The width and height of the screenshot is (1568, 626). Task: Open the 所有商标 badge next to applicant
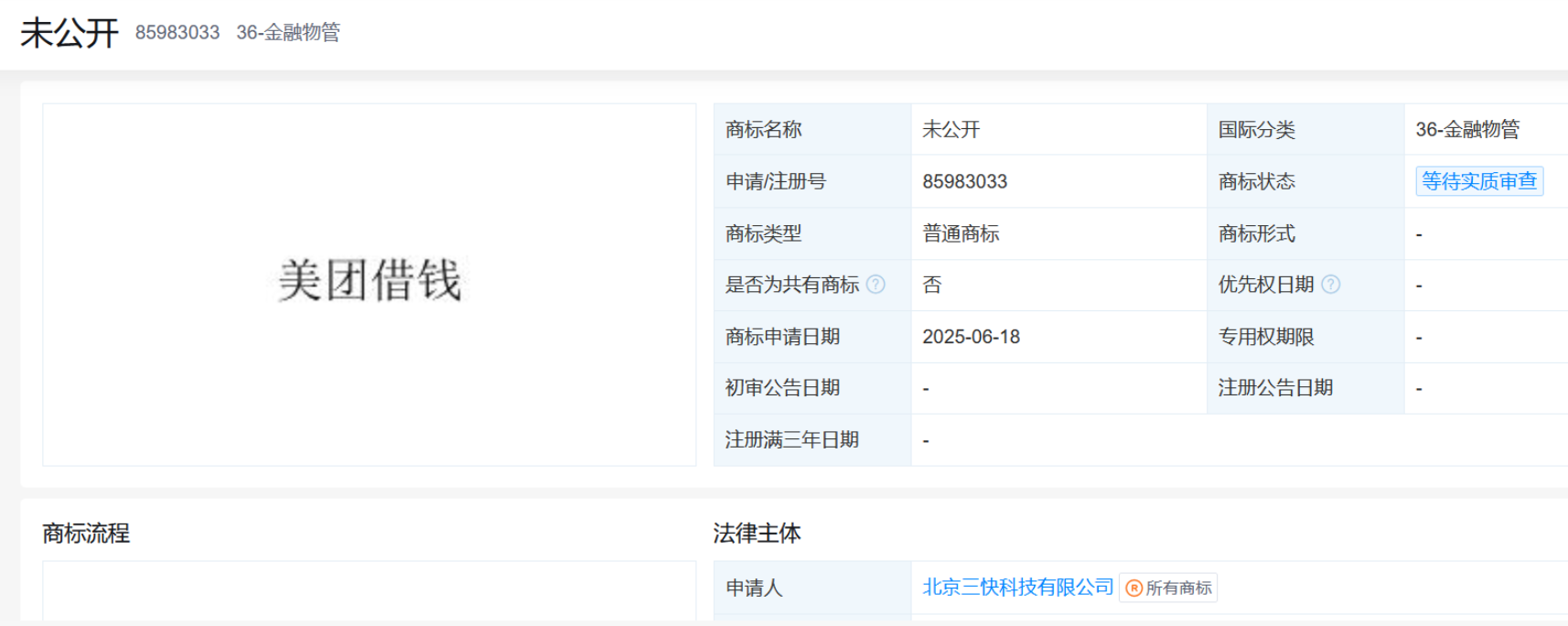(x=1168, y=588)
